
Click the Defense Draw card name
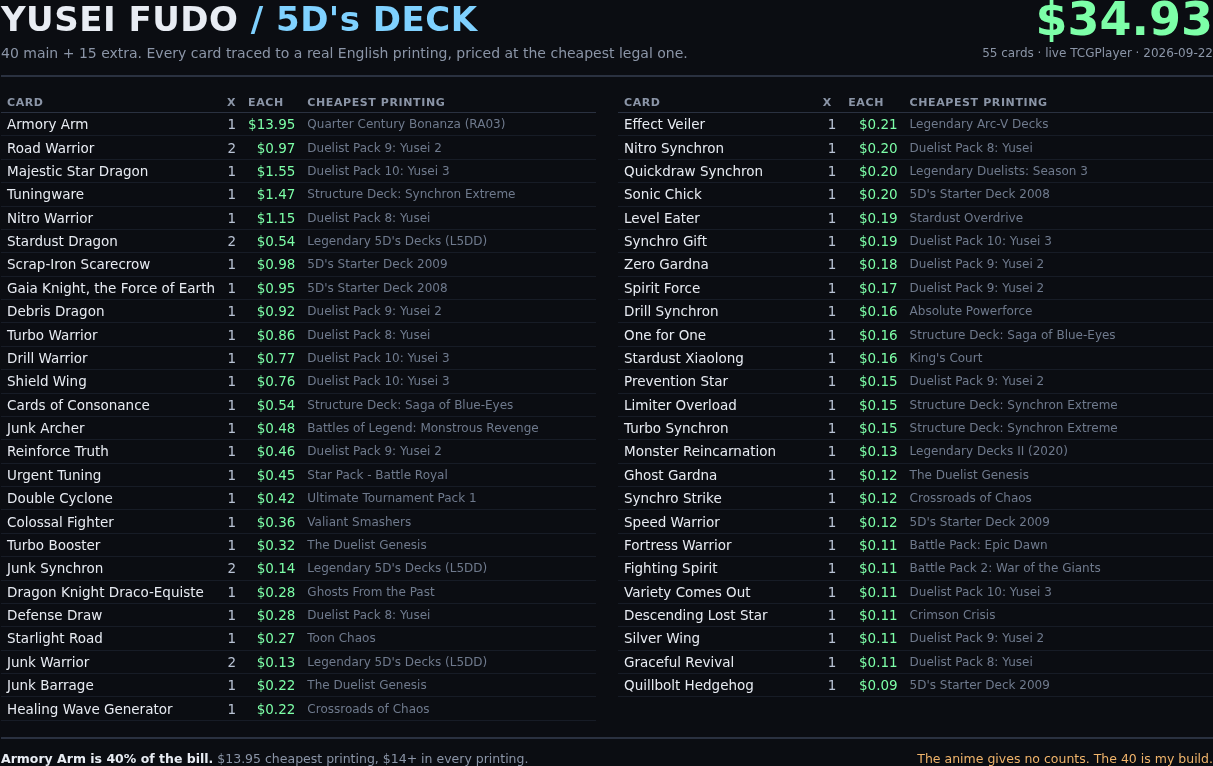54,615
